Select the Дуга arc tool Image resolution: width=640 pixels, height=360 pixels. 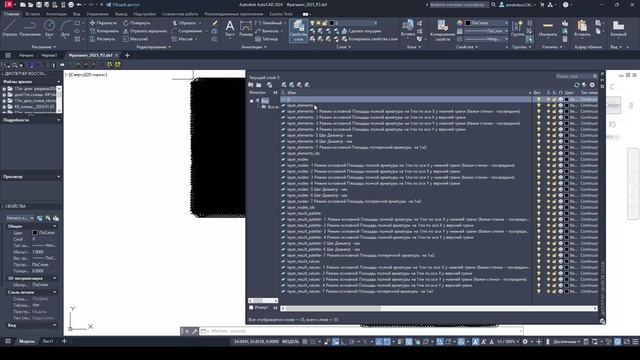(65, 29)
